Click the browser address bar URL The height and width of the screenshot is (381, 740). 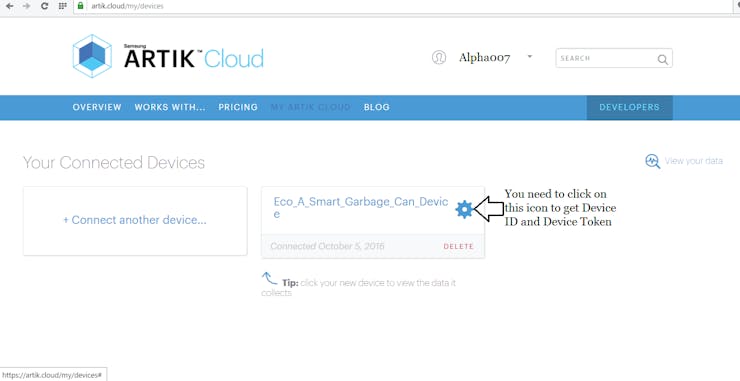[127, 6]
